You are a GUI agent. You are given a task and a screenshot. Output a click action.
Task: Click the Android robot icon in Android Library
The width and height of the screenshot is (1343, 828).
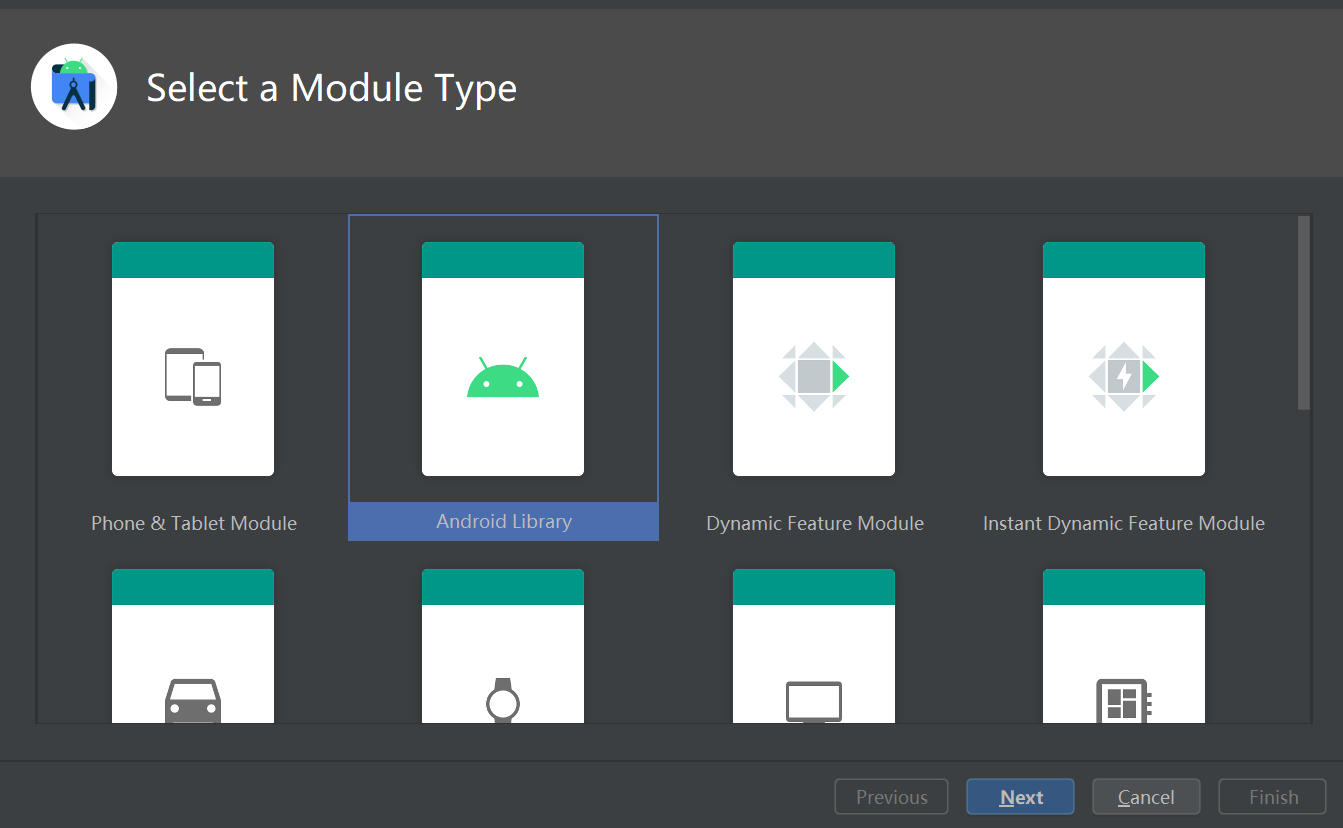click(x=503, y=377)
